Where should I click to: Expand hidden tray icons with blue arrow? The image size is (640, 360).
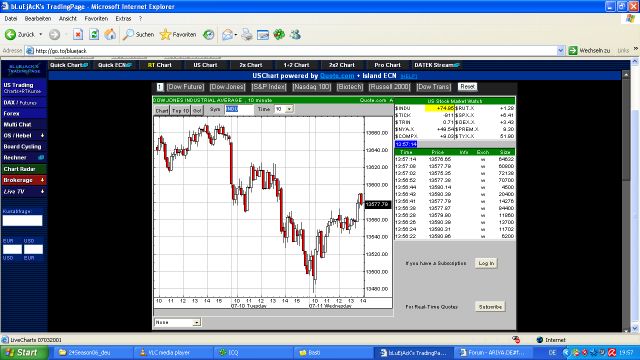pyautogui.click(x=566, y=352)
